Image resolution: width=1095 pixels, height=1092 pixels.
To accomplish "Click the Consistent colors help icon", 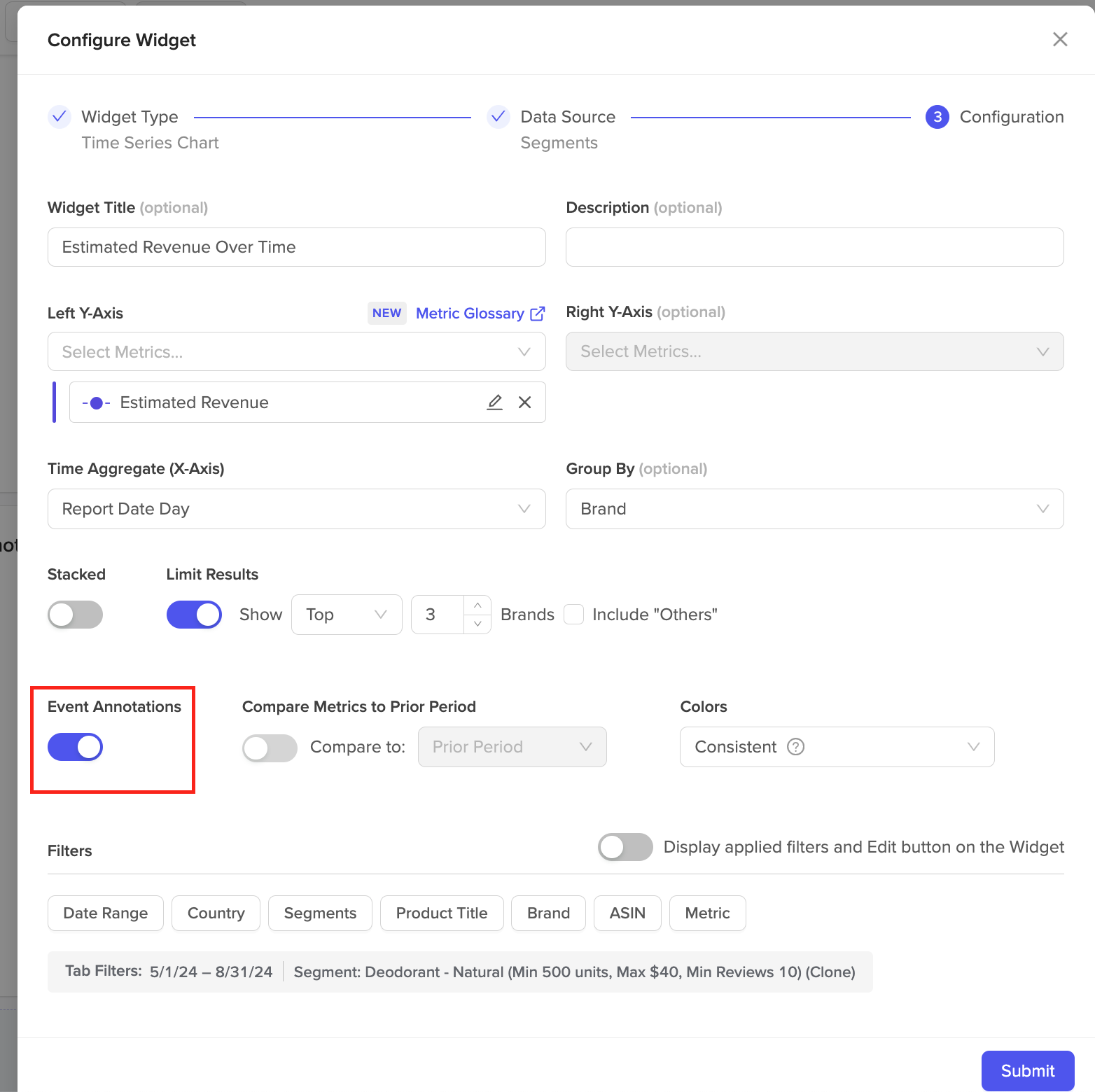I will tap(796, 747).
